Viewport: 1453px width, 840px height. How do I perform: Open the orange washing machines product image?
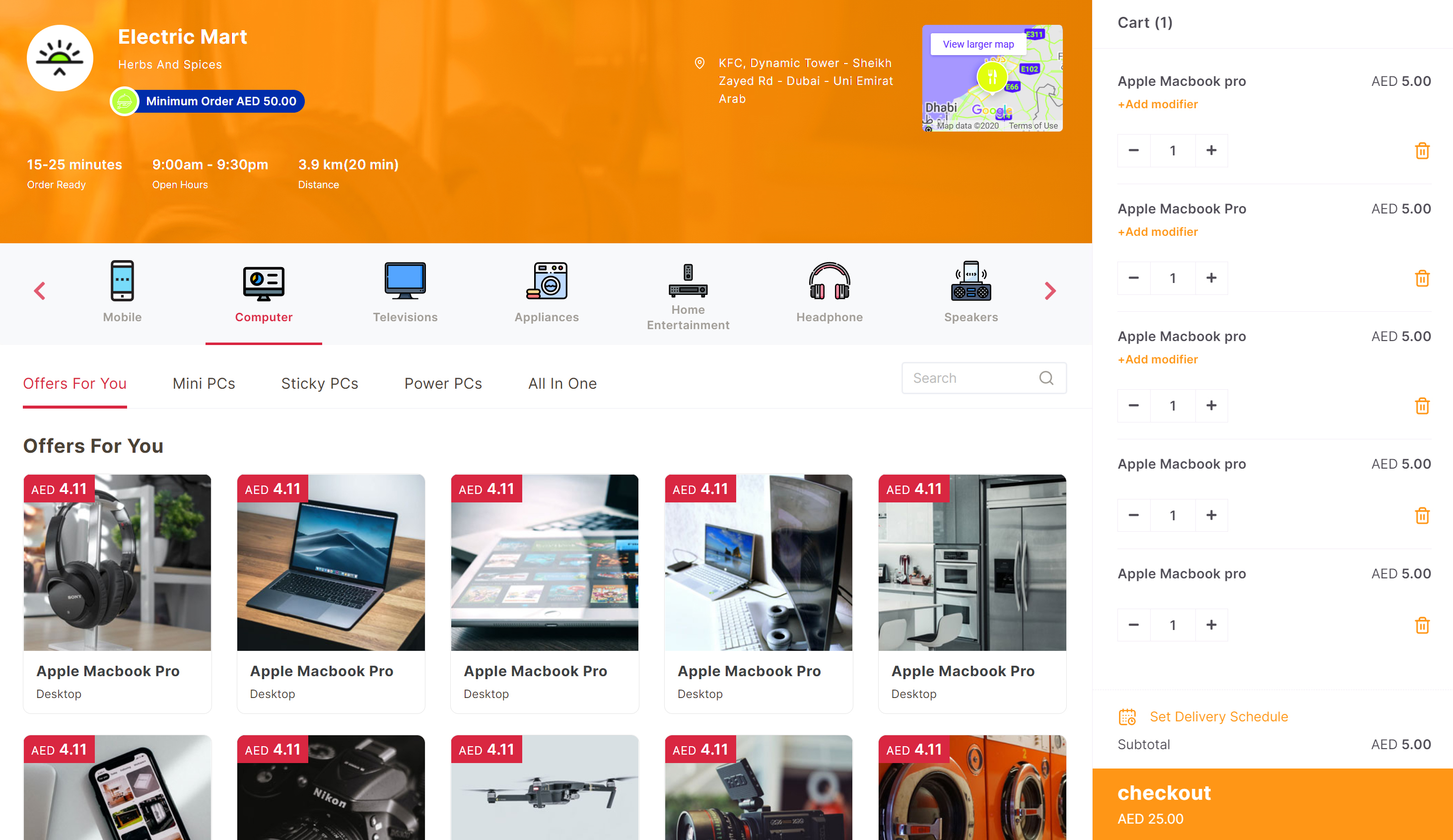pyautogui.click(x=972, y=787)
